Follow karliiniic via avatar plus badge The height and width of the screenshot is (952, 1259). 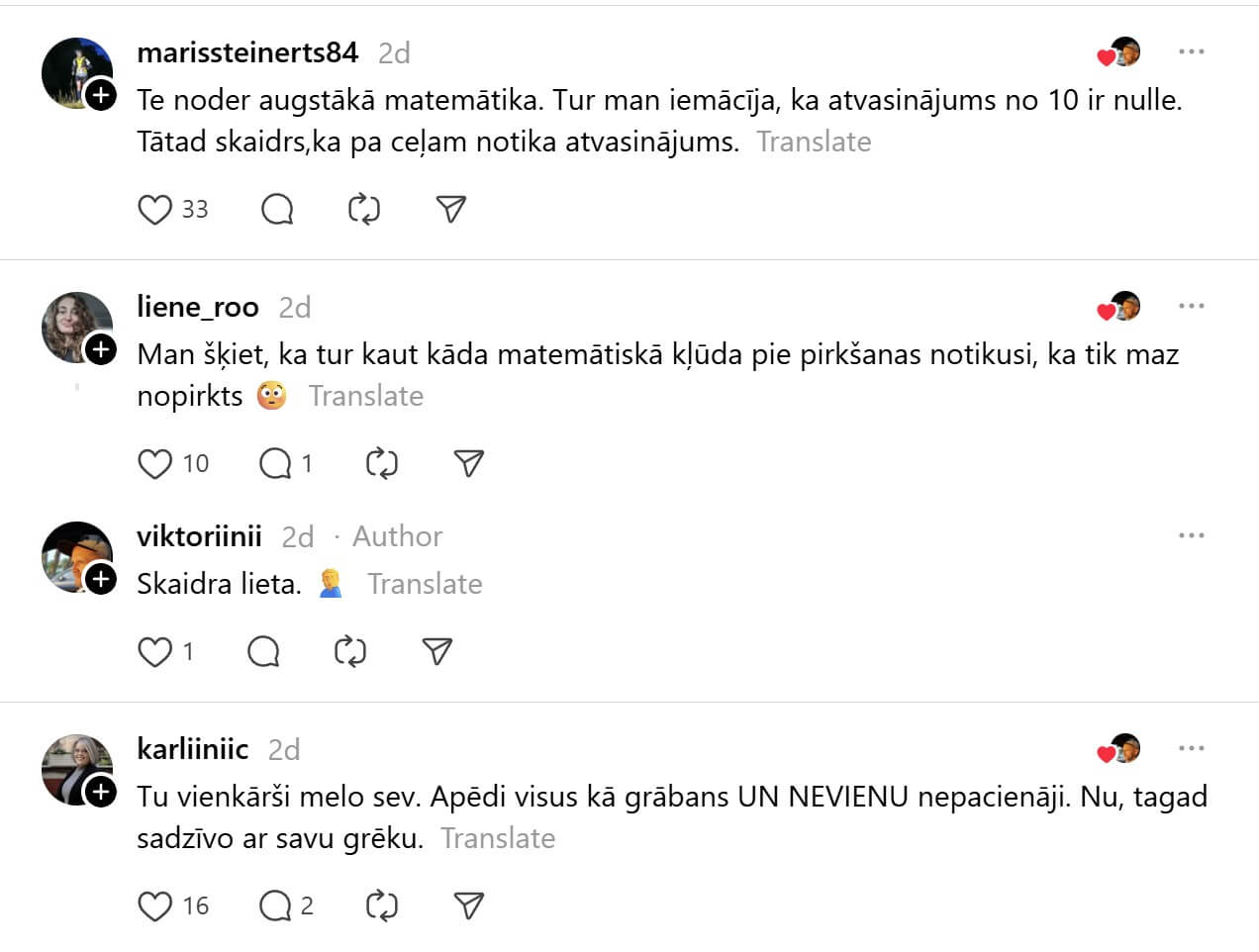[101, 792]
